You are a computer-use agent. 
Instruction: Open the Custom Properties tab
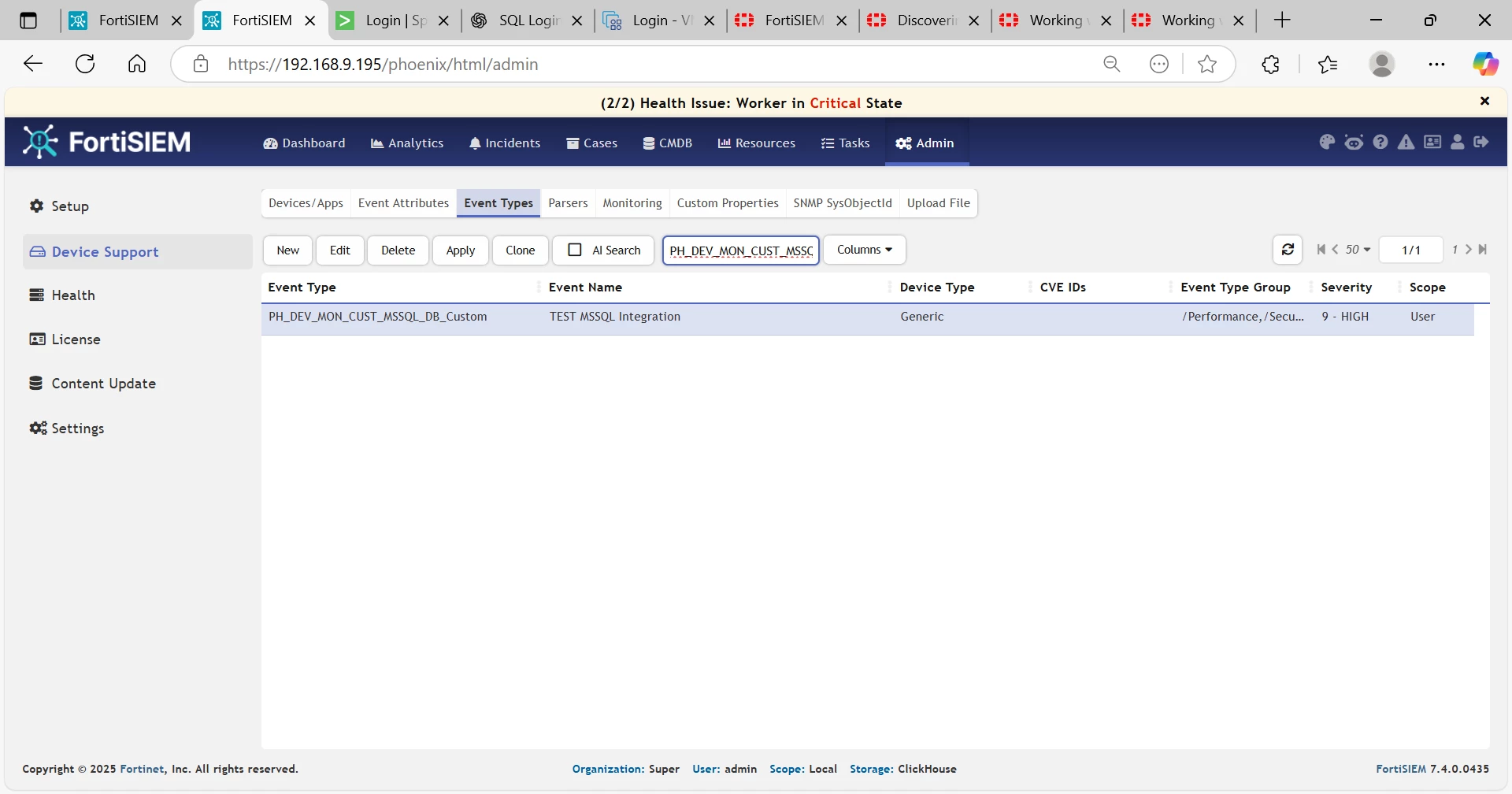[x=728, y=203]
